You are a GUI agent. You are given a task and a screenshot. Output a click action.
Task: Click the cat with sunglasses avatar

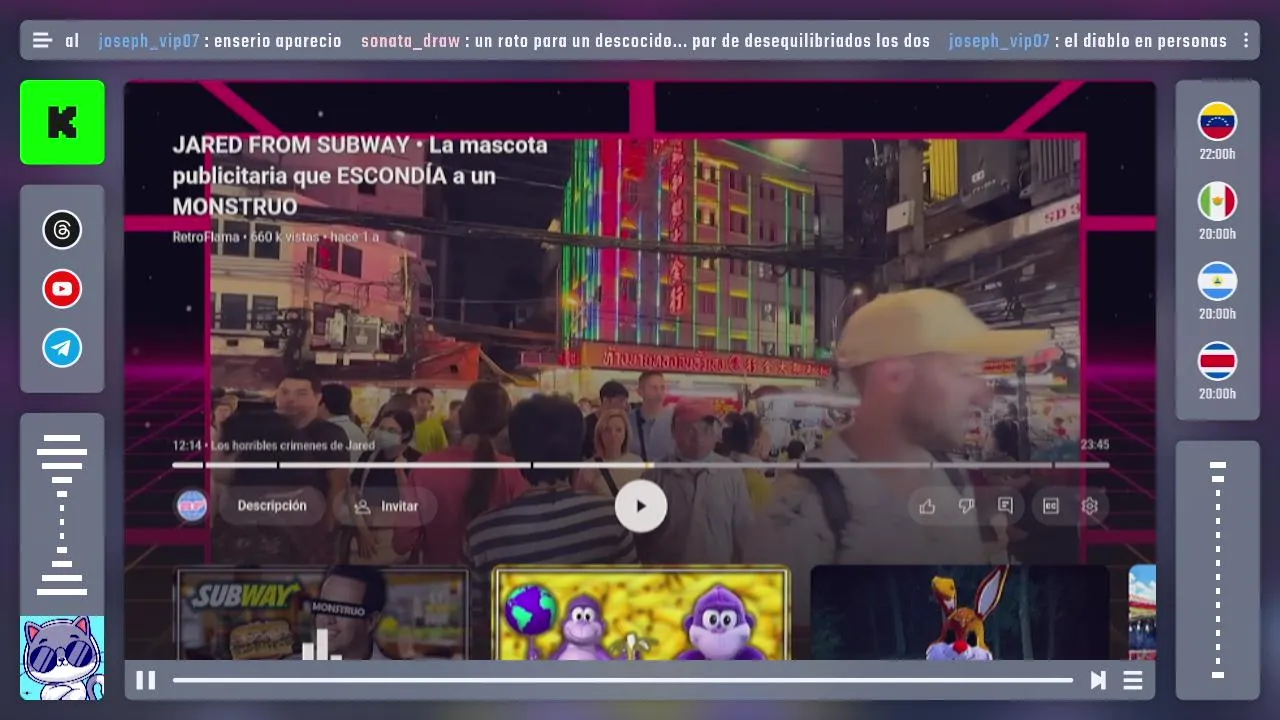[62, 657]
